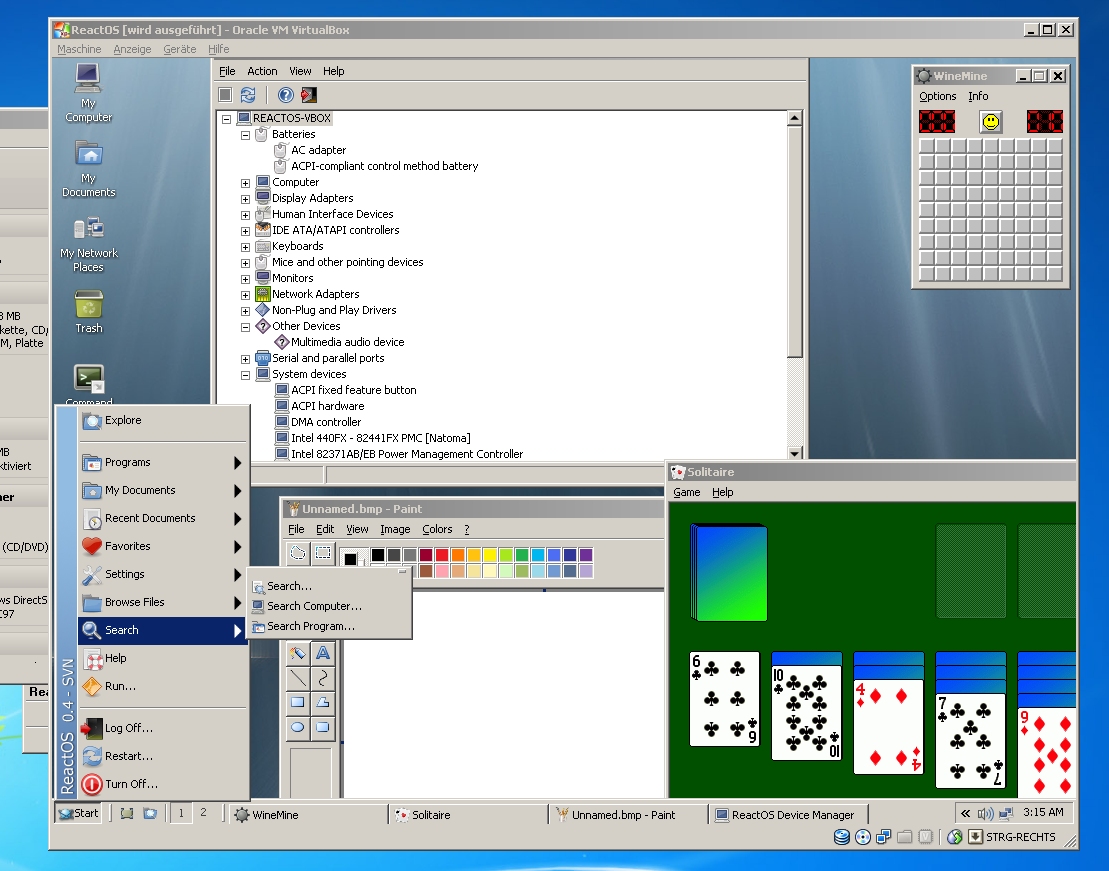Select the My Documents desktop icon
This screenshot has height=871, width=1109.
[88, 168]
